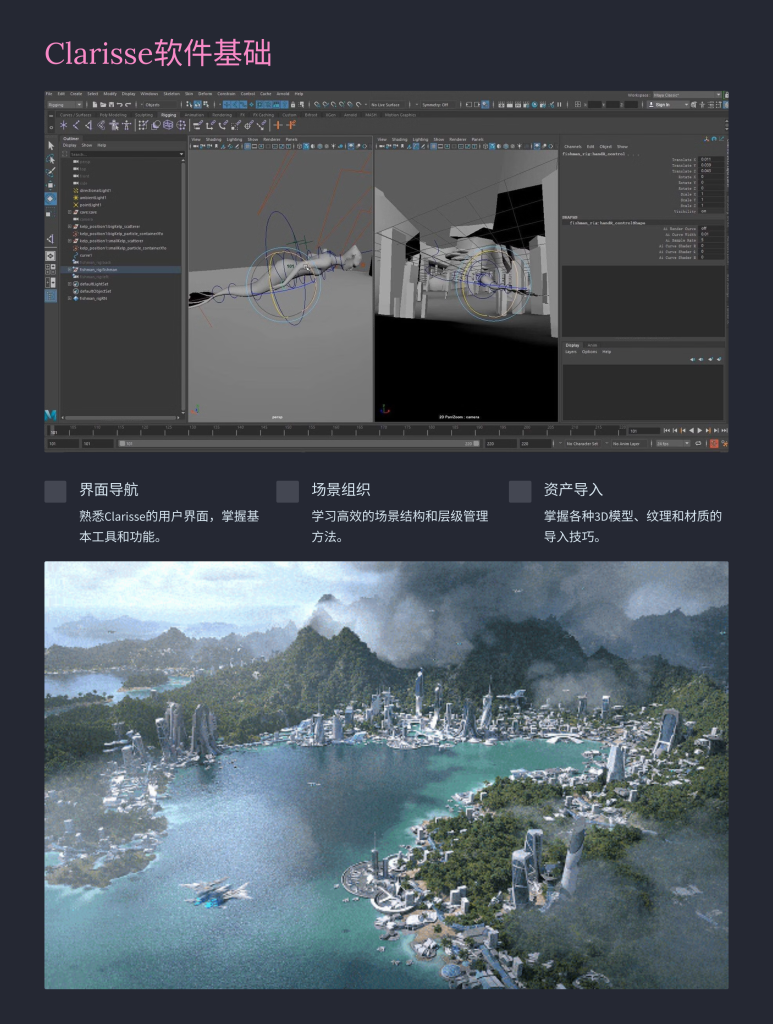Open the Symmetry: Off dropdown
The height and width of the screenshot is (1024, 773).
[x=436, y=104]
